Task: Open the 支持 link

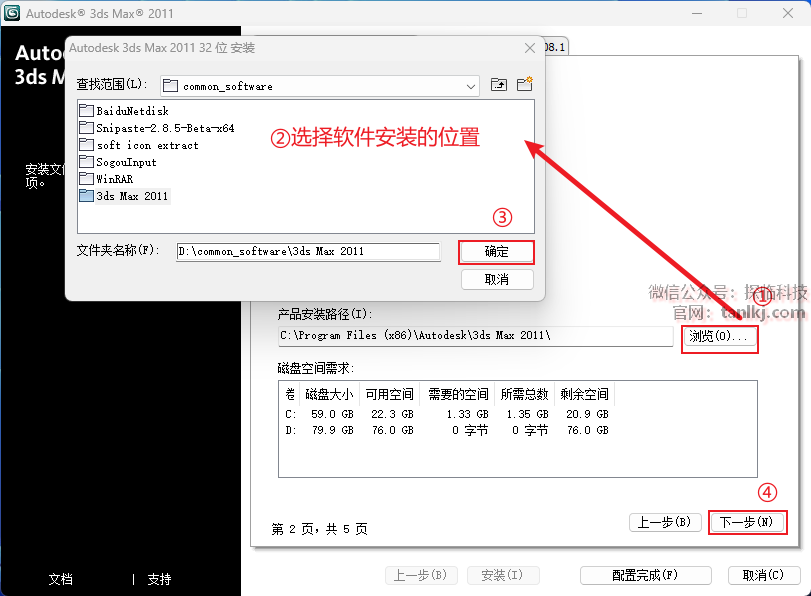Action: point(159,579)
